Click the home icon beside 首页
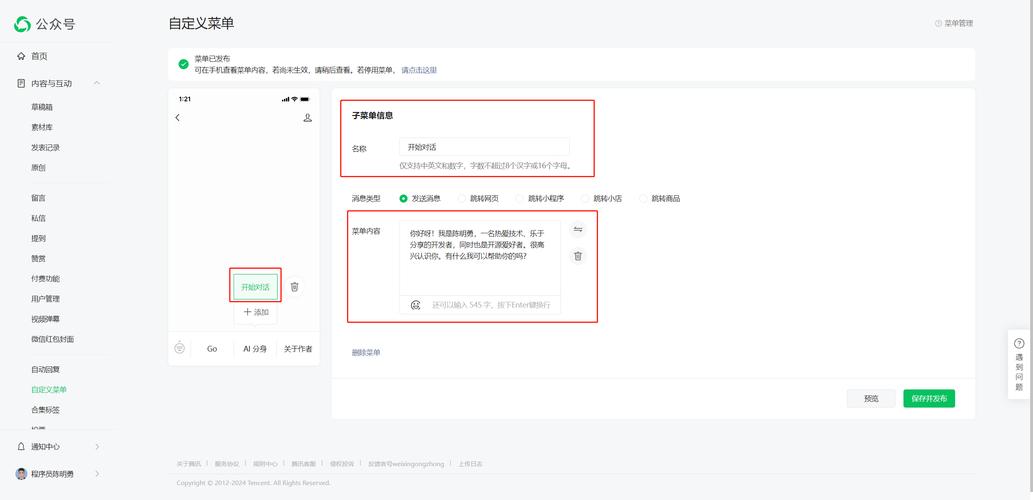This screenshot has height=500, width=1033. click(21, 56)
